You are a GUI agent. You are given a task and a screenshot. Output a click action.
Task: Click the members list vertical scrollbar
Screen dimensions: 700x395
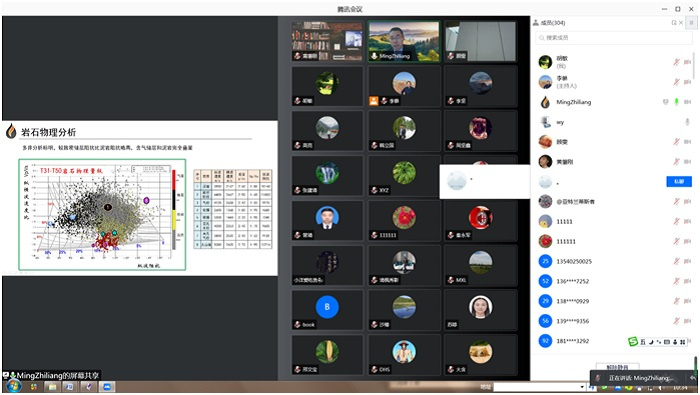pyautogui.click(x=694, y=66)
